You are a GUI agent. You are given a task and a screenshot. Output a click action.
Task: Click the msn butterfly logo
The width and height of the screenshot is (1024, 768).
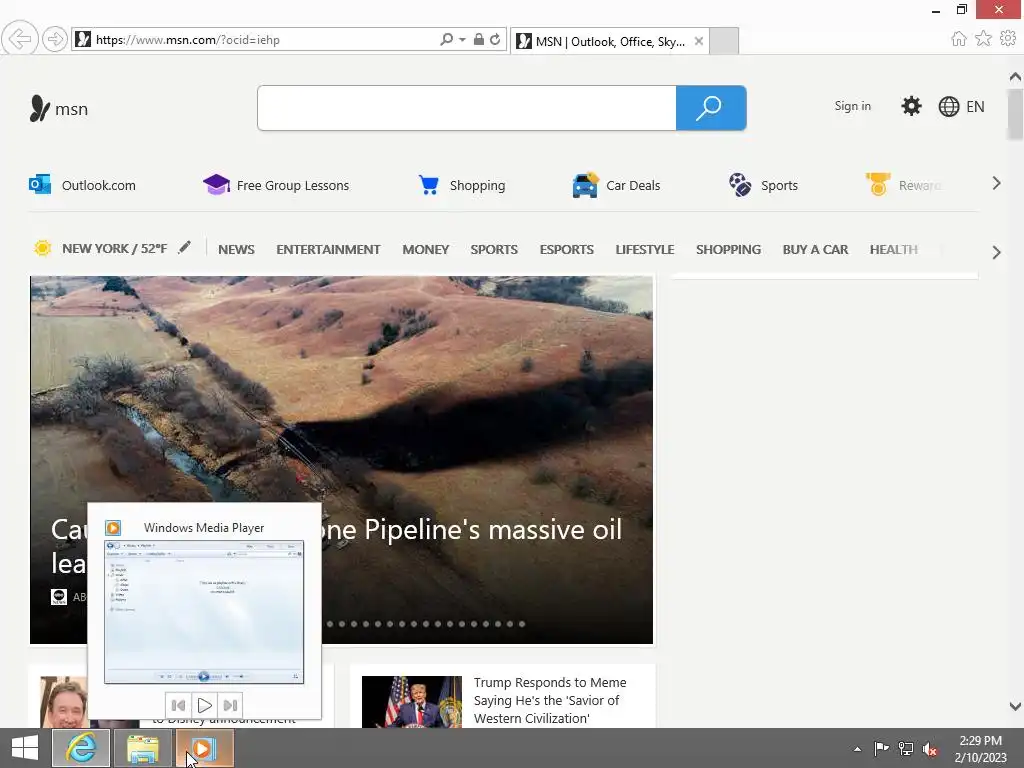pos(59,108)
